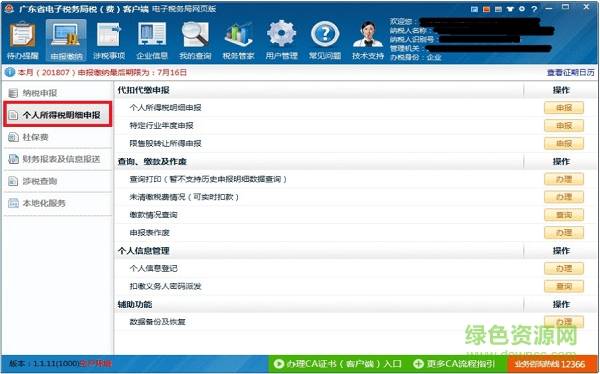
Task: Click the 个人信息登记 row text
Action: (x=153, y=268)
